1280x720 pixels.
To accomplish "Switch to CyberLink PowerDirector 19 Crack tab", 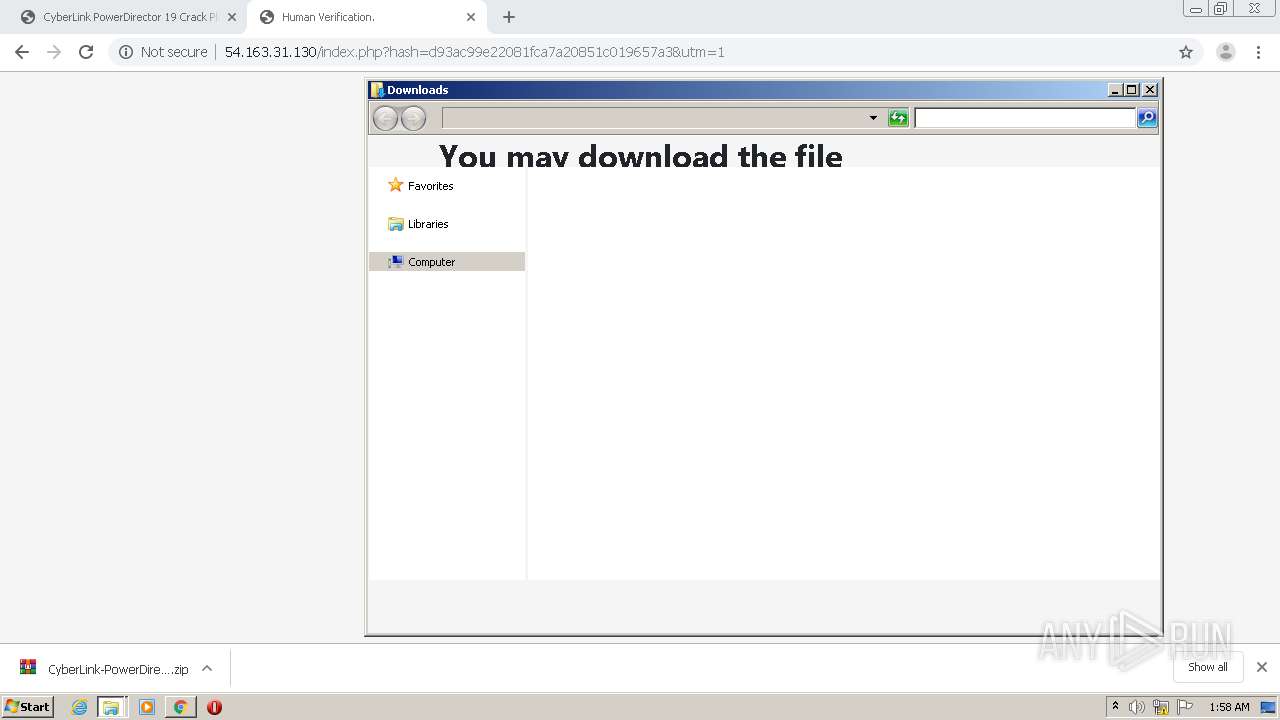I will point(125,17).
